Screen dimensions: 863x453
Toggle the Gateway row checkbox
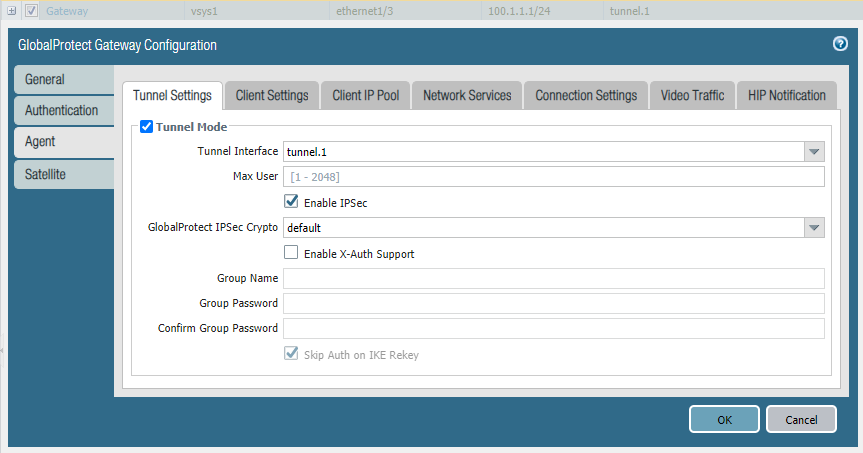pyautogui.click(x=31, y=10)
